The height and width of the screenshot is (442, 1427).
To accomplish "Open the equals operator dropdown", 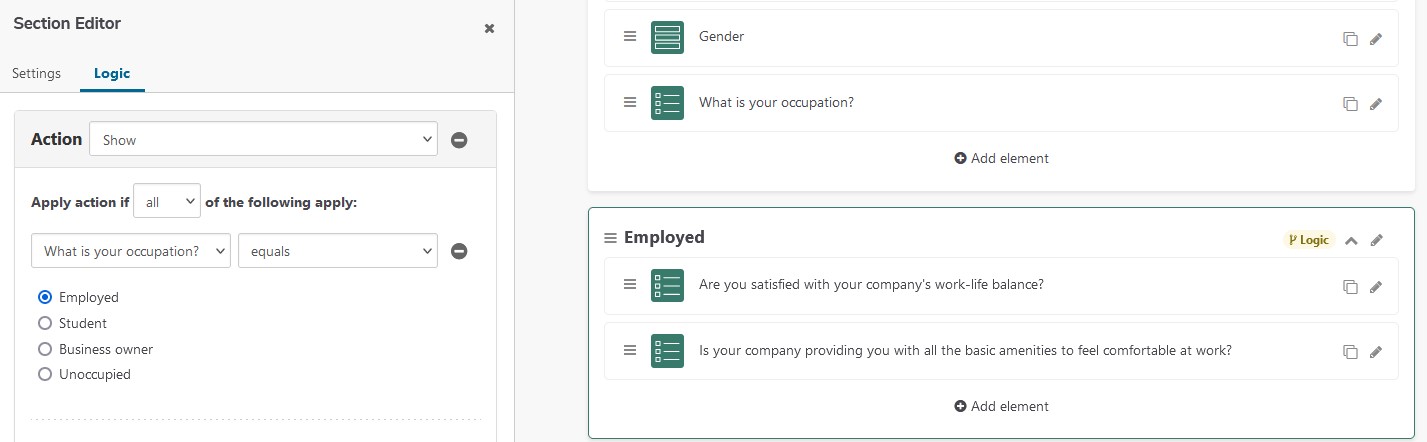I will [337, 251].
